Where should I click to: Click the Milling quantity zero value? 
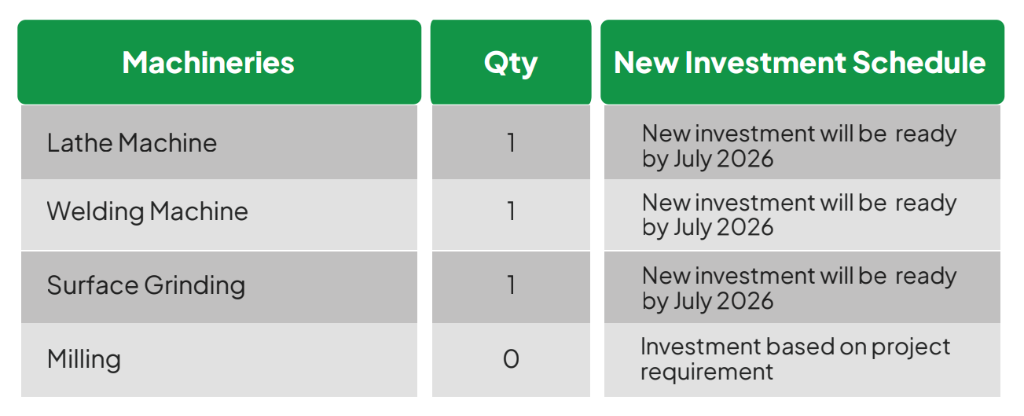click(x=511, y=360)
